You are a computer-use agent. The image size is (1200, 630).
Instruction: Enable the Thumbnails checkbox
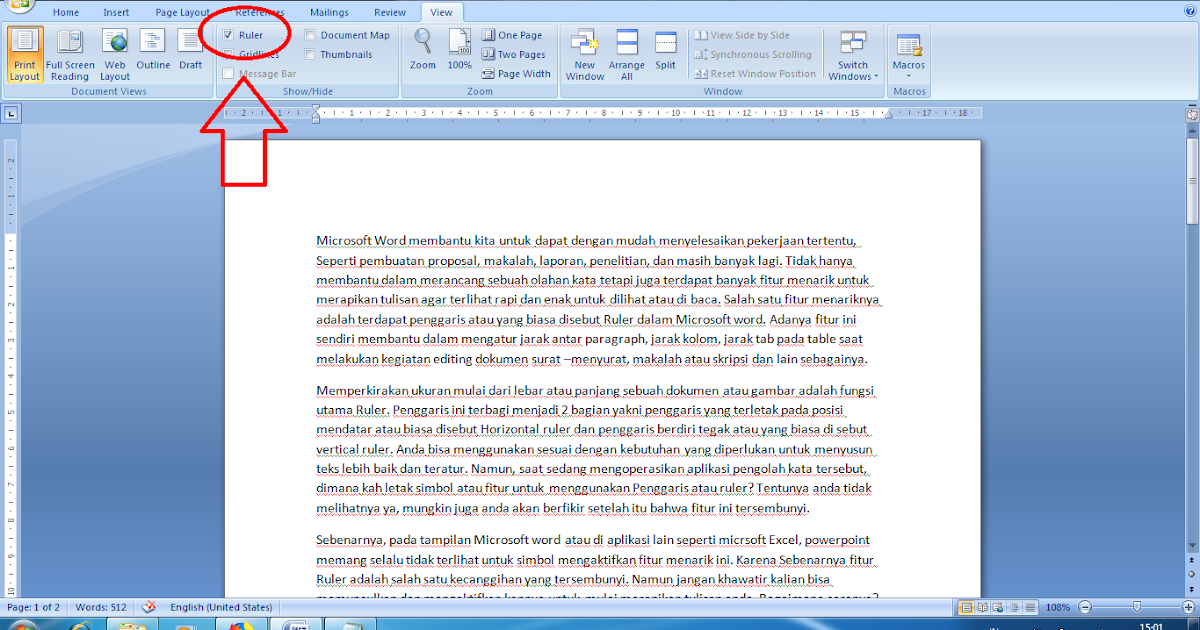(310, 55)
